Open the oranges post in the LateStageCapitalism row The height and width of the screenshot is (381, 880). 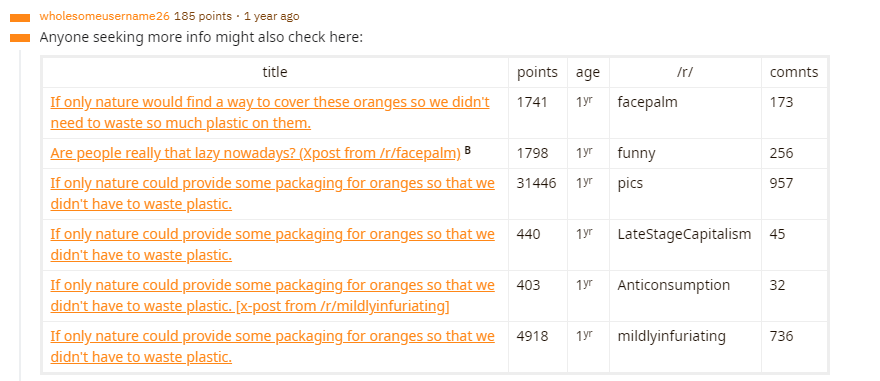click(x=273, y=245)
